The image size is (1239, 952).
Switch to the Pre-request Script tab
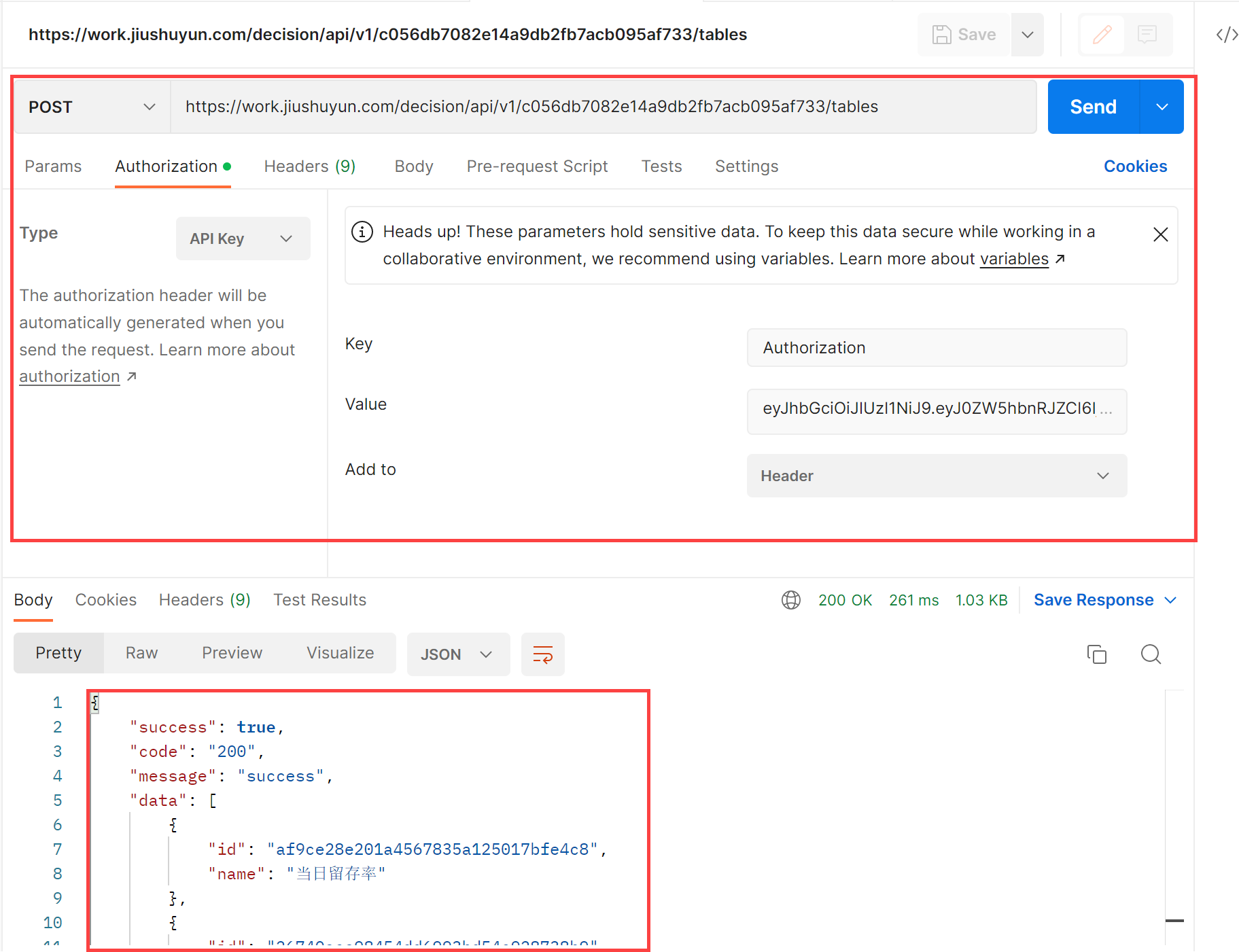tap(537, 166)
